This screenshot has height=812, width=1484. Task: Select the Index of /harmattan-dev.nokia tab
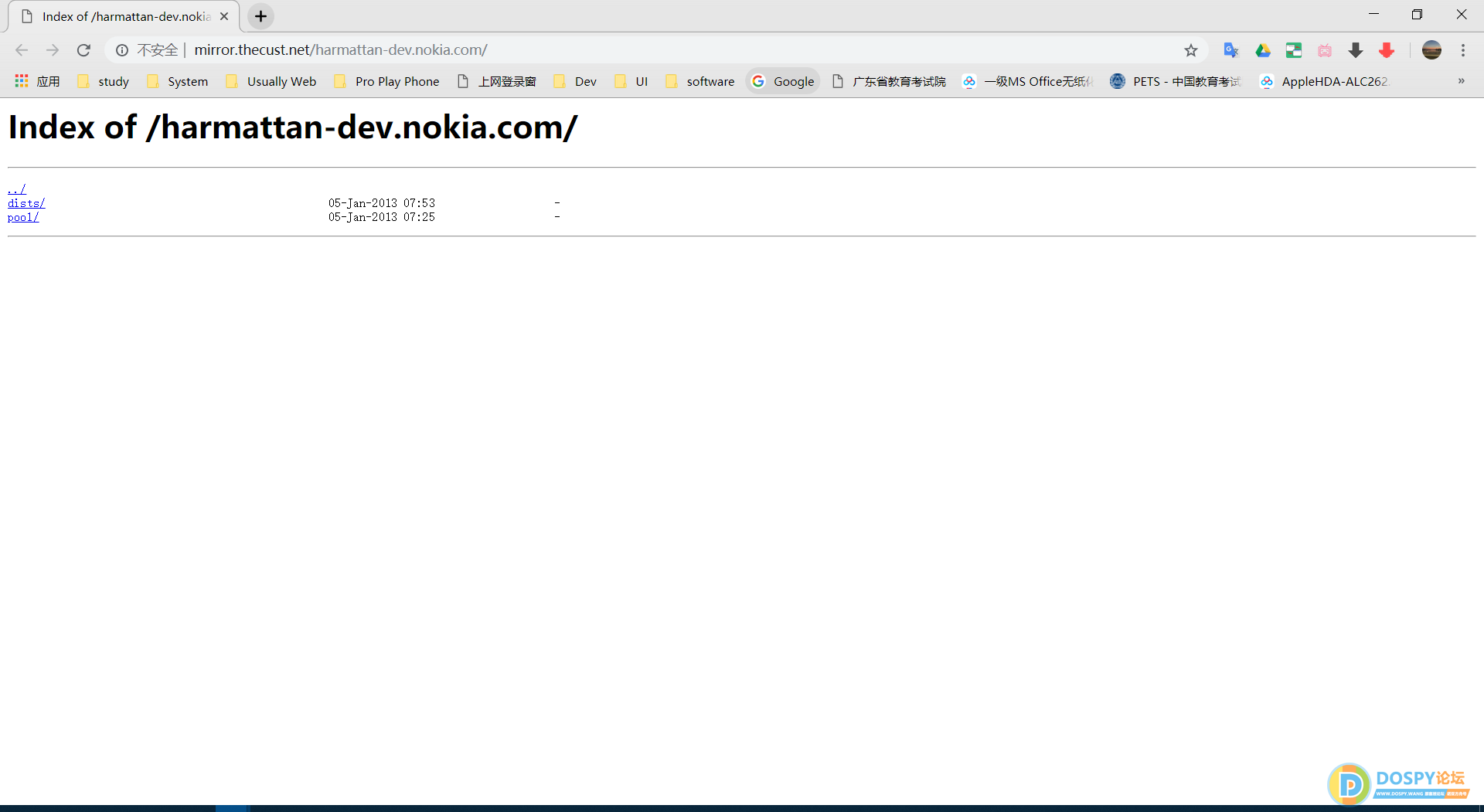pos(124,16)
